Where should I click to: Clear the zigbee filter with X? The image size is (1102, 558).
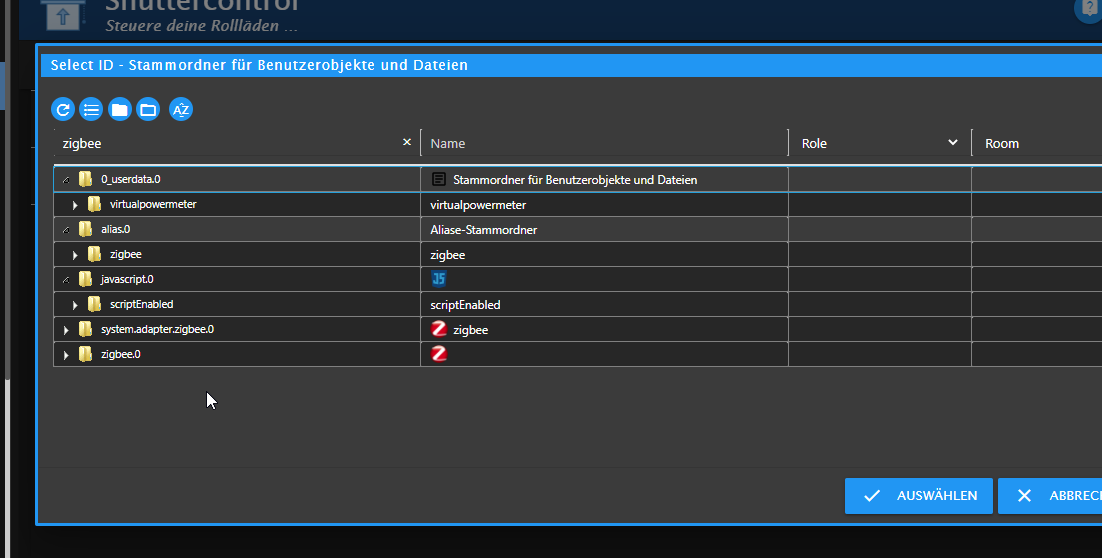point(406,142)
